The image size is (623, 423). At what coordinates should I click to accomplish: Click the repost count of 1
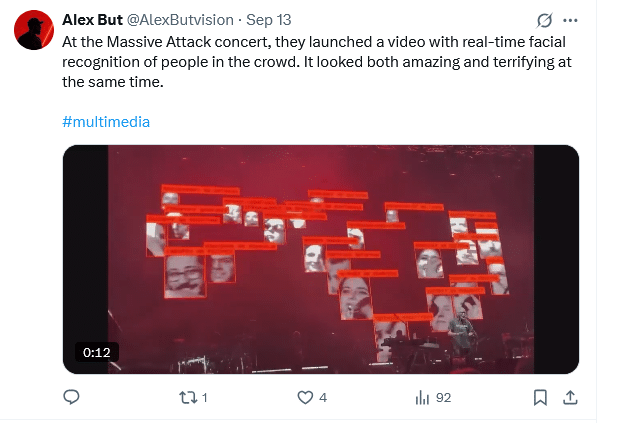205,397
